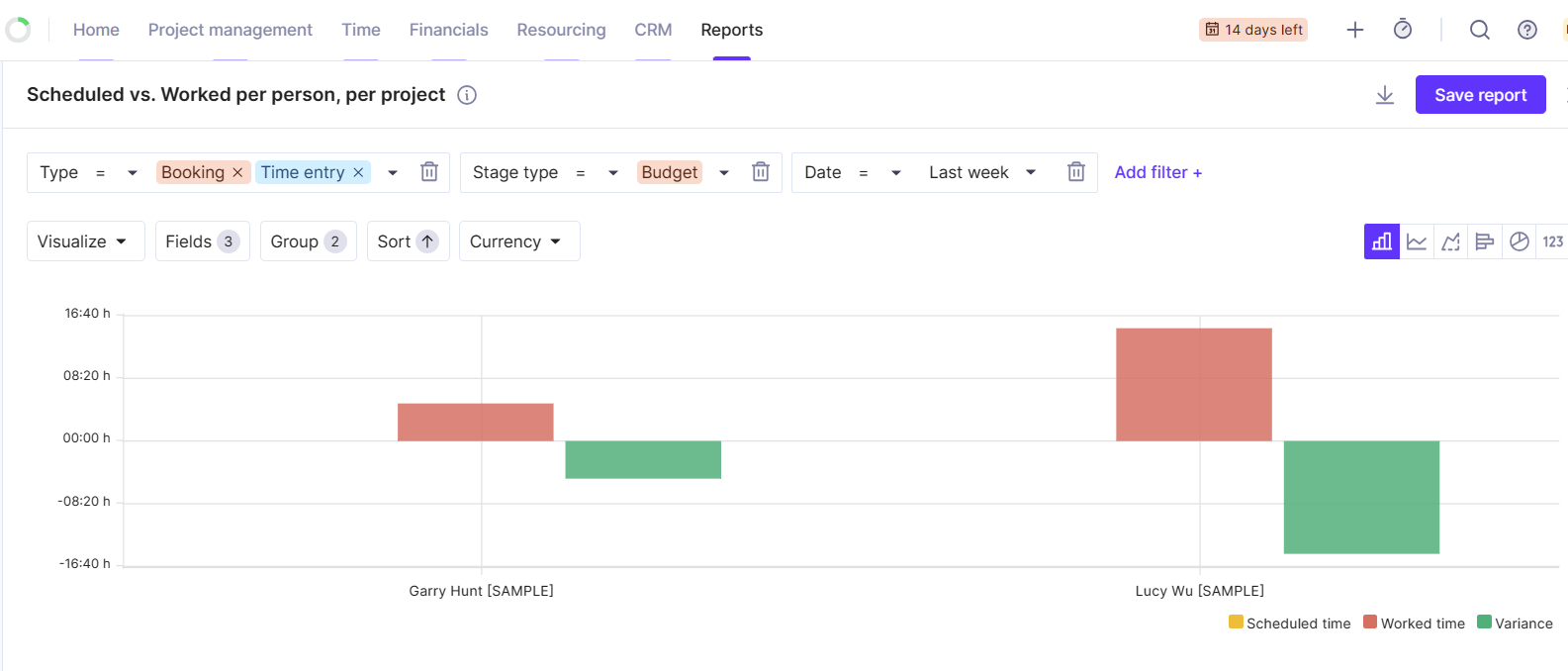Viewport: 1568px width, 671px height.
Task: Select line chart view
Action: pos(1417,241)
